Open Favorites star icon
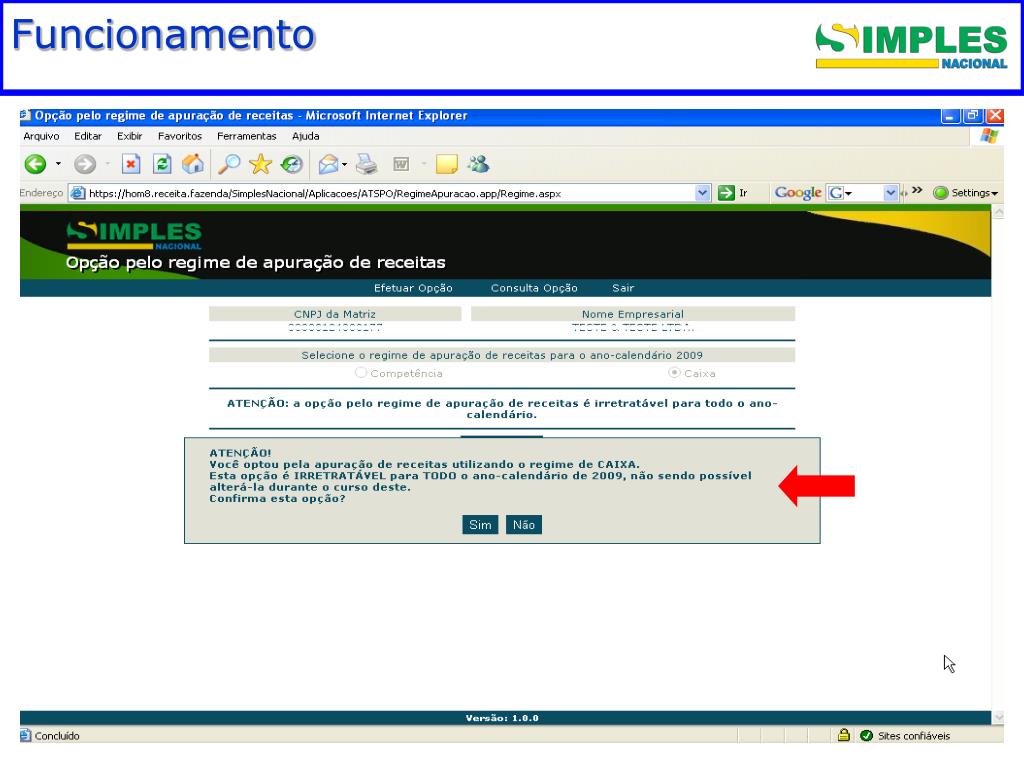 (260, 164)
